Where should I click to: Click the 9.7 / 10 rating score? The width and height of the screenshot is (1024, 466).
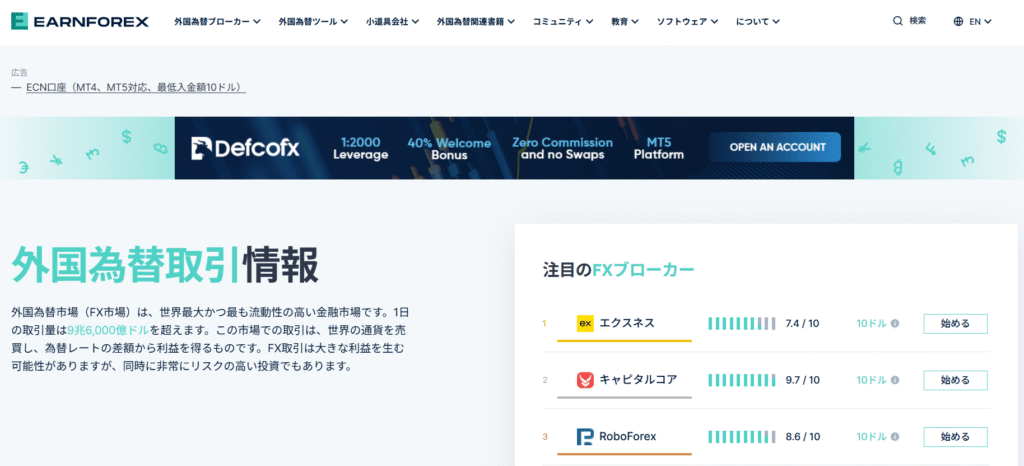click(802, 380)
